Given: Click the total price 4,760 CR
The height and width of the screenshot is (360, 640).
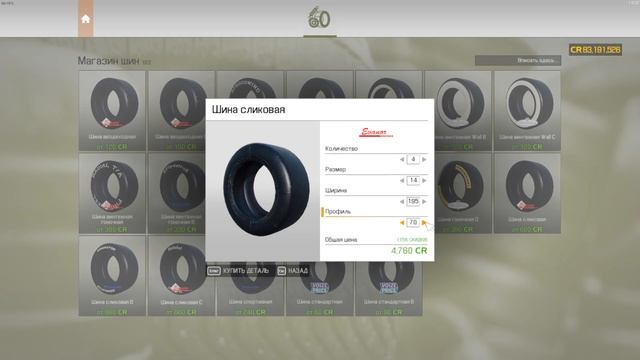Looking at the screenshot, I should tap(409, 251).
